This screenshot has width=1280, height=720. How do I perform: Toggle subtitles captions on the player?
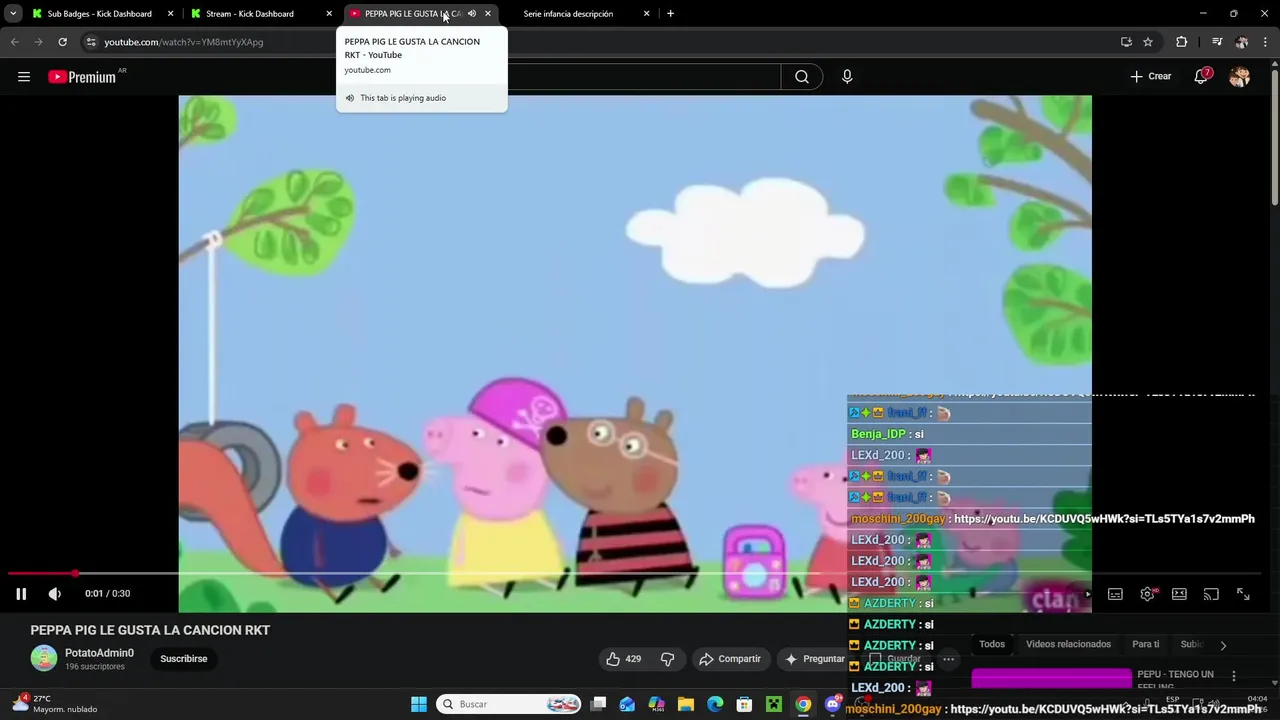coord(1115,594)
